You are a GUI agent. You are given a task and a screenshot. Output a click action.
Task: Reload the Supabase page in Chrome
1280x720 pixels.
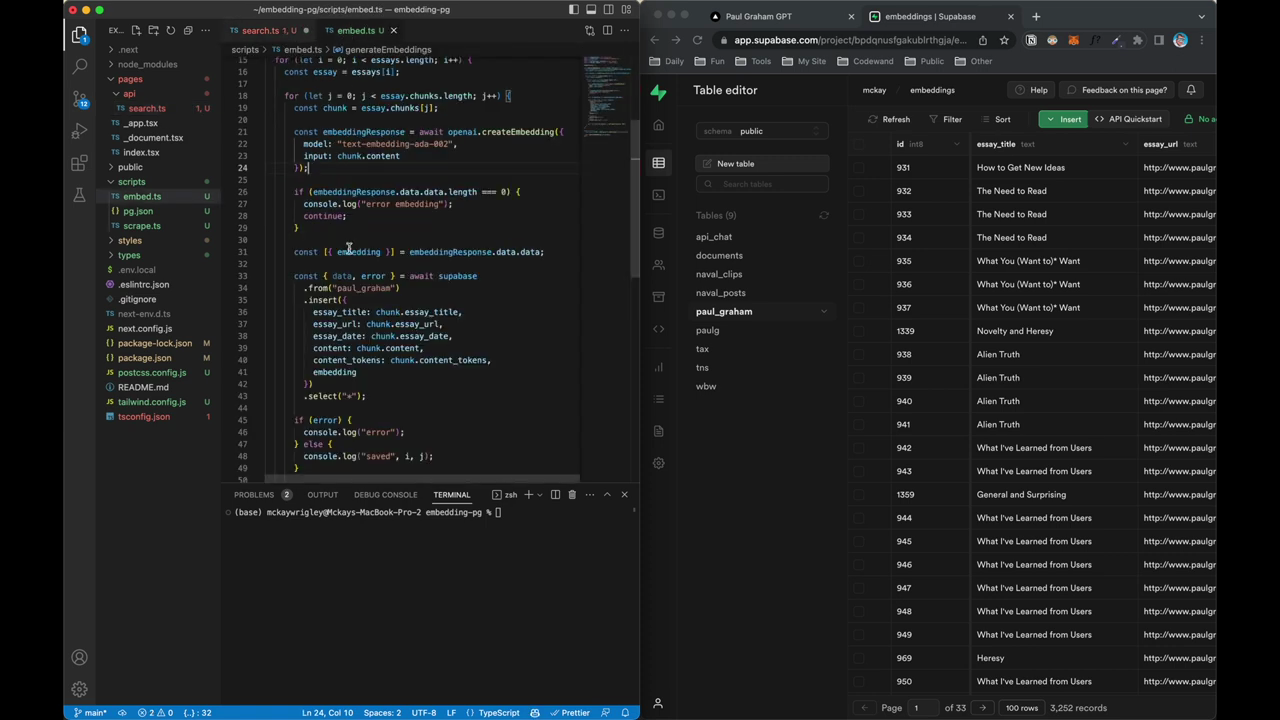(697, 40)
